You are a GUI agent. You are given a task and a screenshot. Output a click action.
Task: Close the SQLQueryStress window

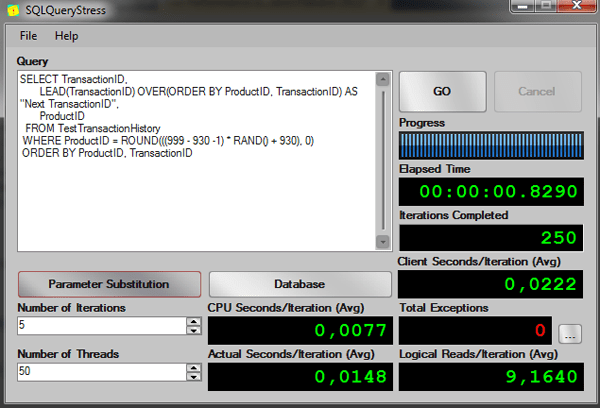577,6
